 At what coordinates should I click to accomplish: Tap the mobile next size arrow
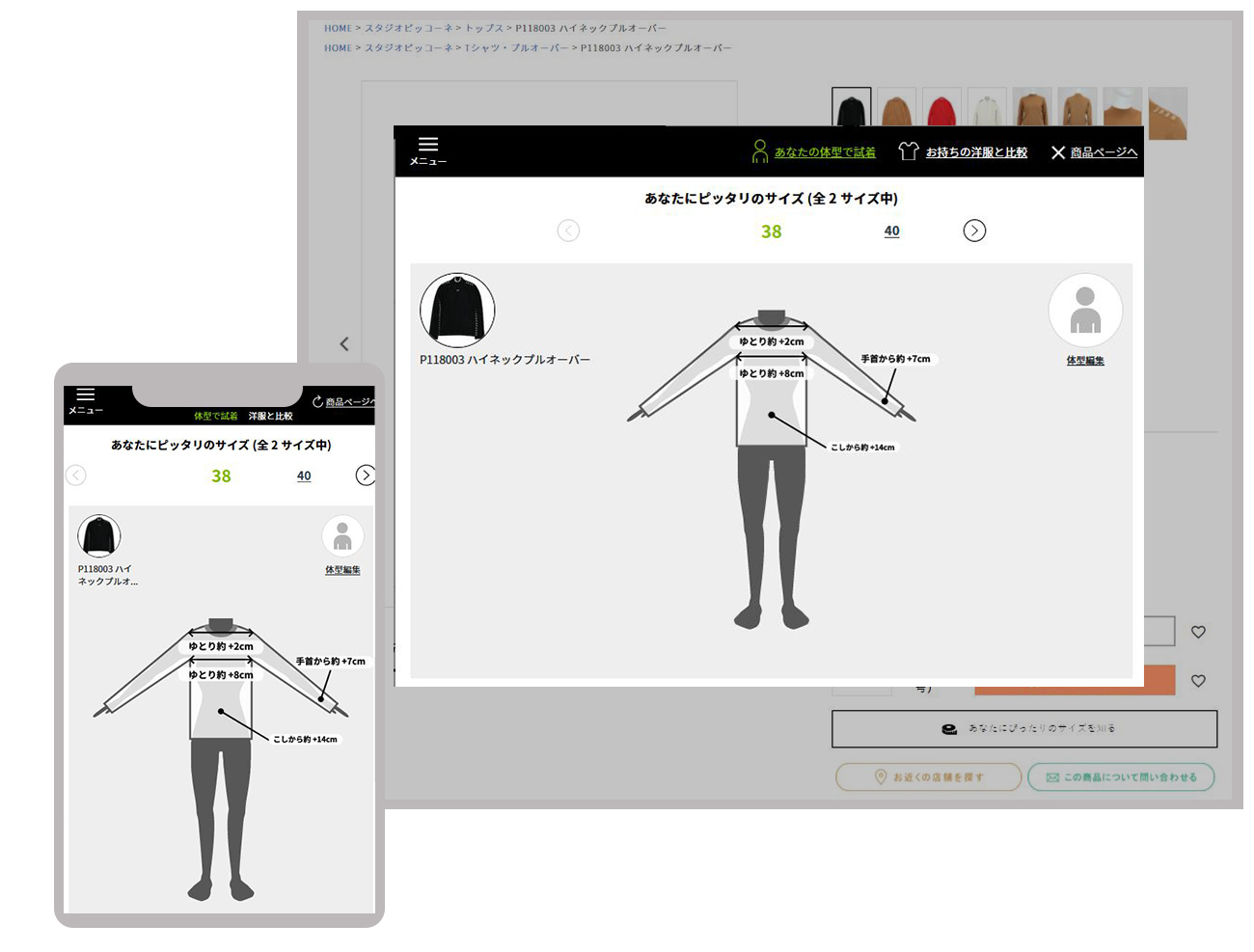(x=365, y=476)
